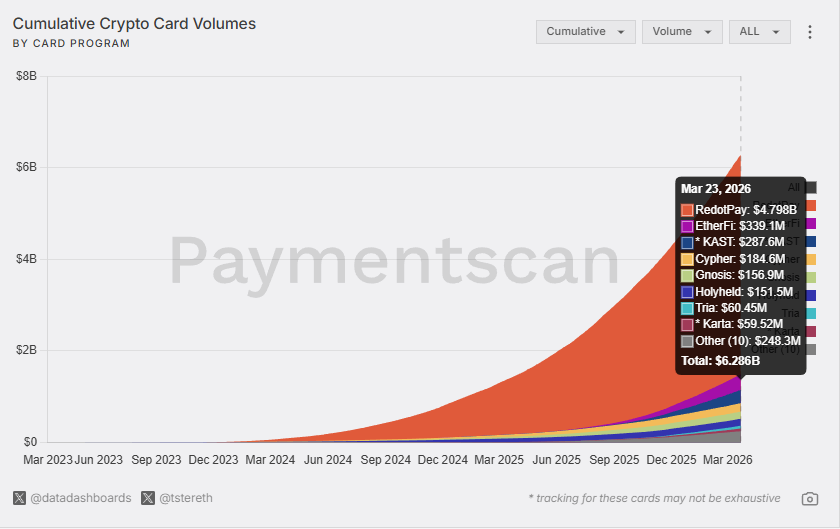
Task: Click the "Mar 2026" x-axis label
Action: pyautogui.click(x=728, y=460)
